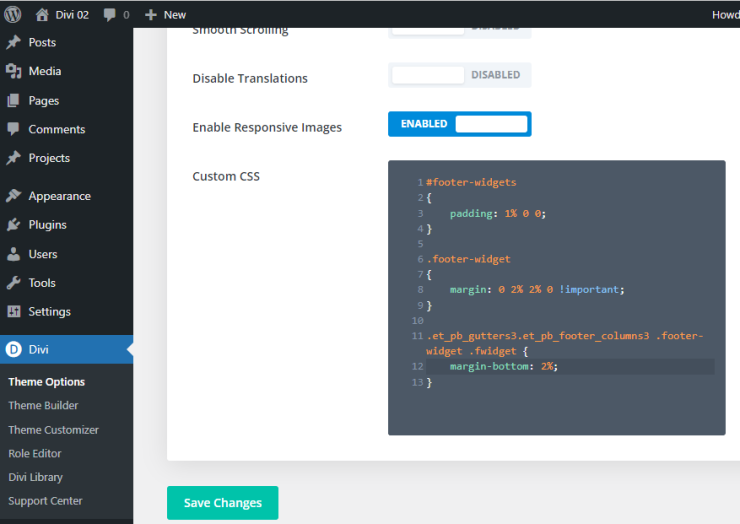Click line number 13 in CSS editor
The width and height of the screenshot is (740, 524).
418,382
